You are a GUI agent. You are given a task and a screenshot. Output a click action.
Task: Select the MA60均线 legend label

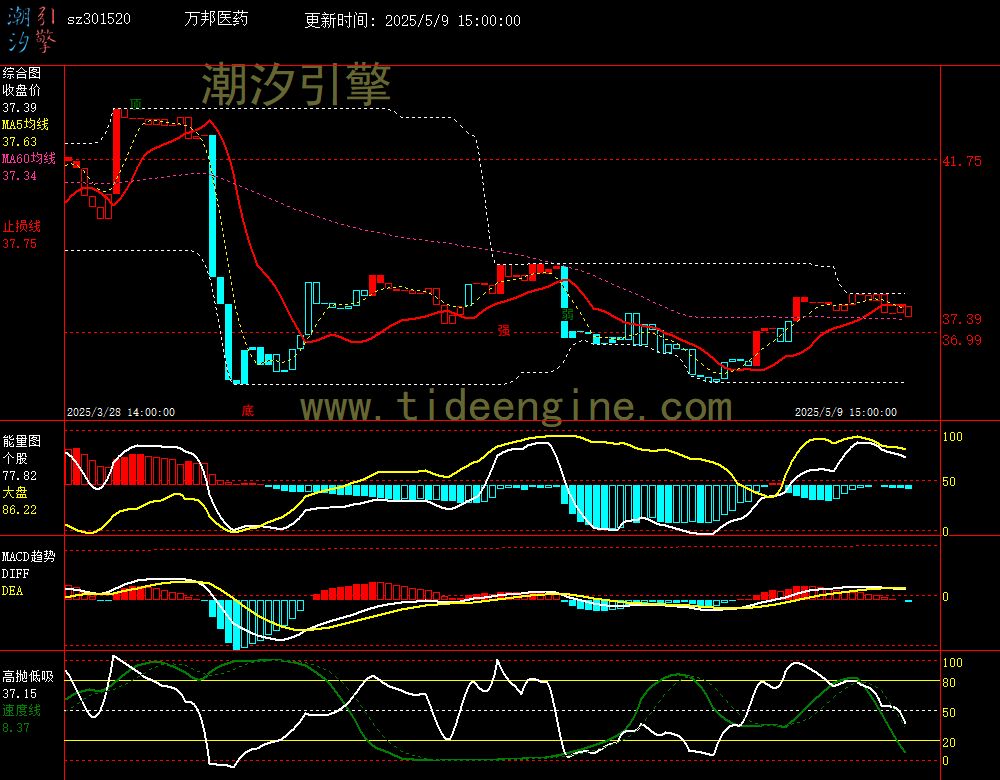click(x=29, y=158)
